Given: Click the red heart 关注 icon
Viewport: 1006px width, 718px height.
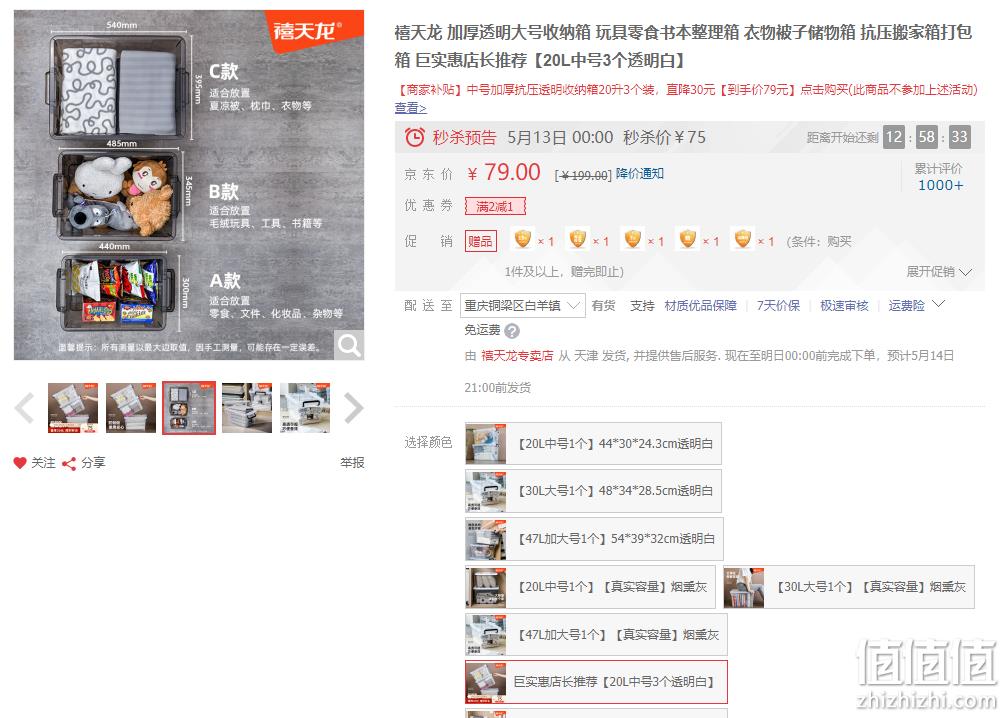Looking at the screenshot, I should coord(20,463).
